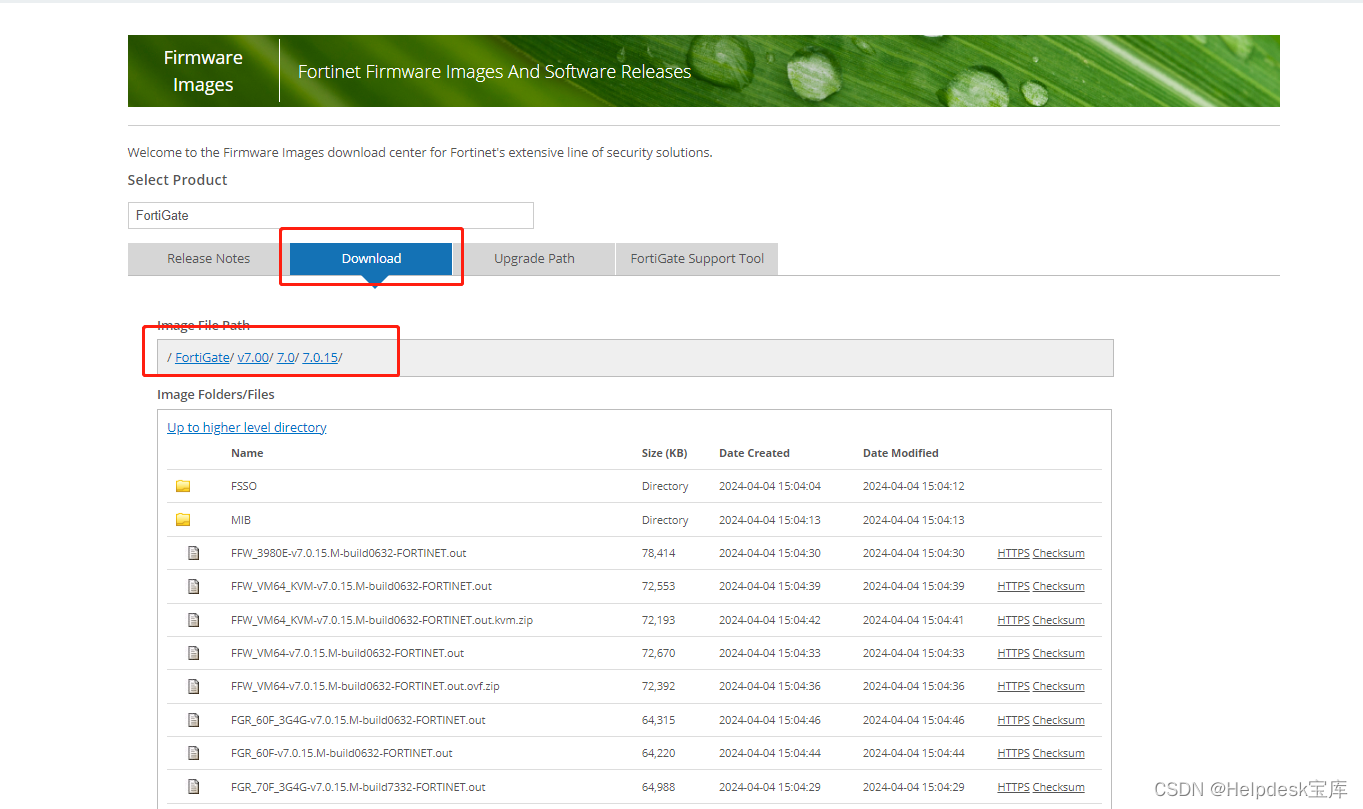Viewport: 1363px width, 809px height.
Task: Click the Date Created column header
Action: point(754,453)
